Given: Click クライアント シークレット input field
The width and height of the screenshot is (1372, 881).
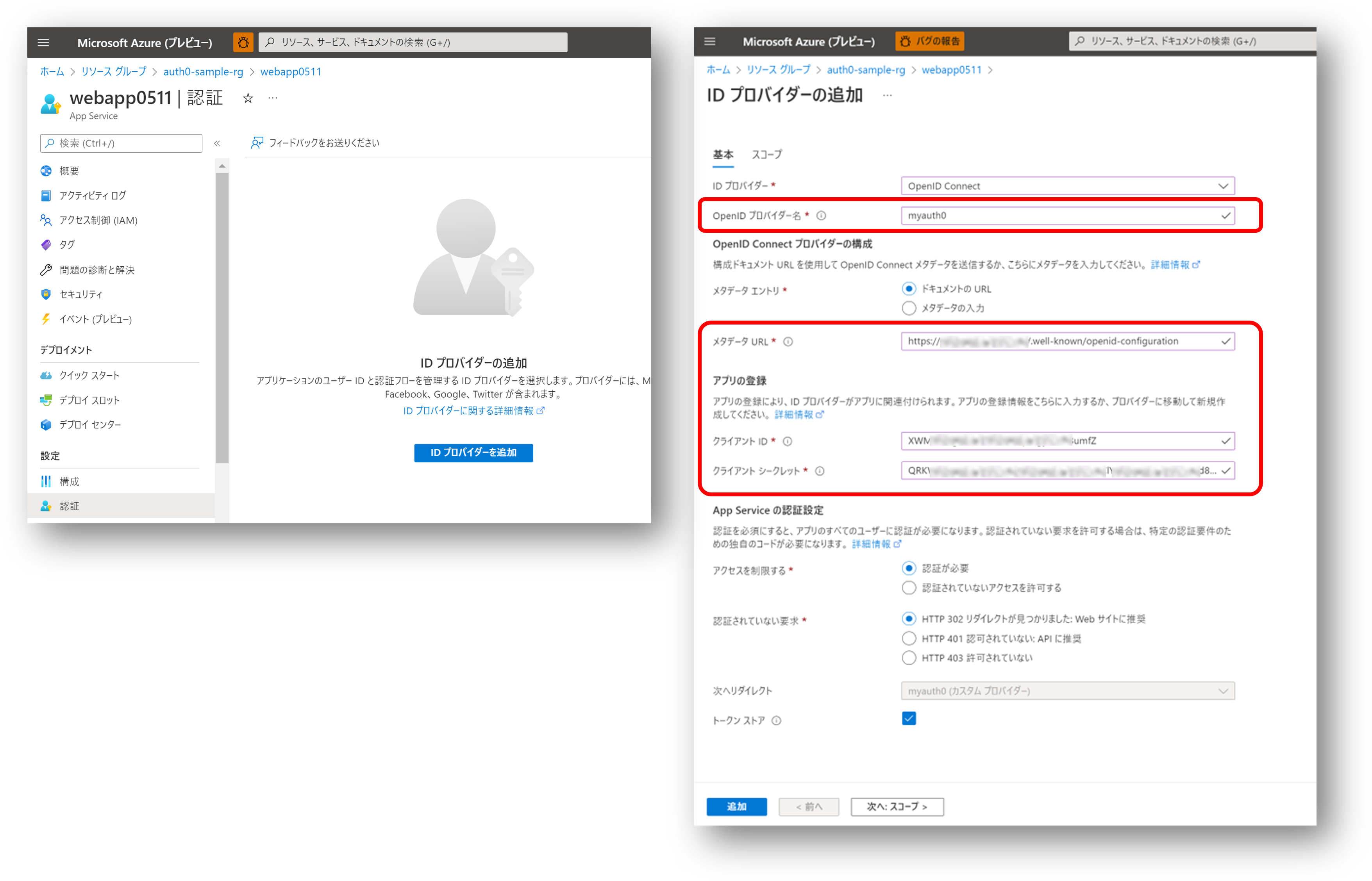Looking at the screenshot, I should coord(1068,471).
